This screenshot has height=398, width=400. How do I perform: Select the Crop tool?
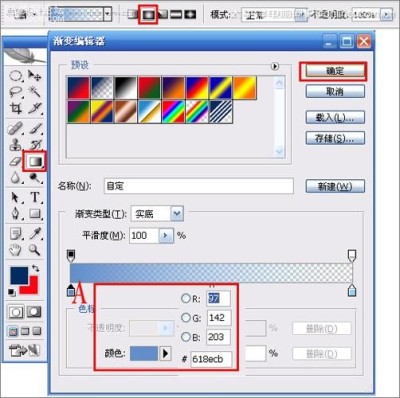point(16,108)
